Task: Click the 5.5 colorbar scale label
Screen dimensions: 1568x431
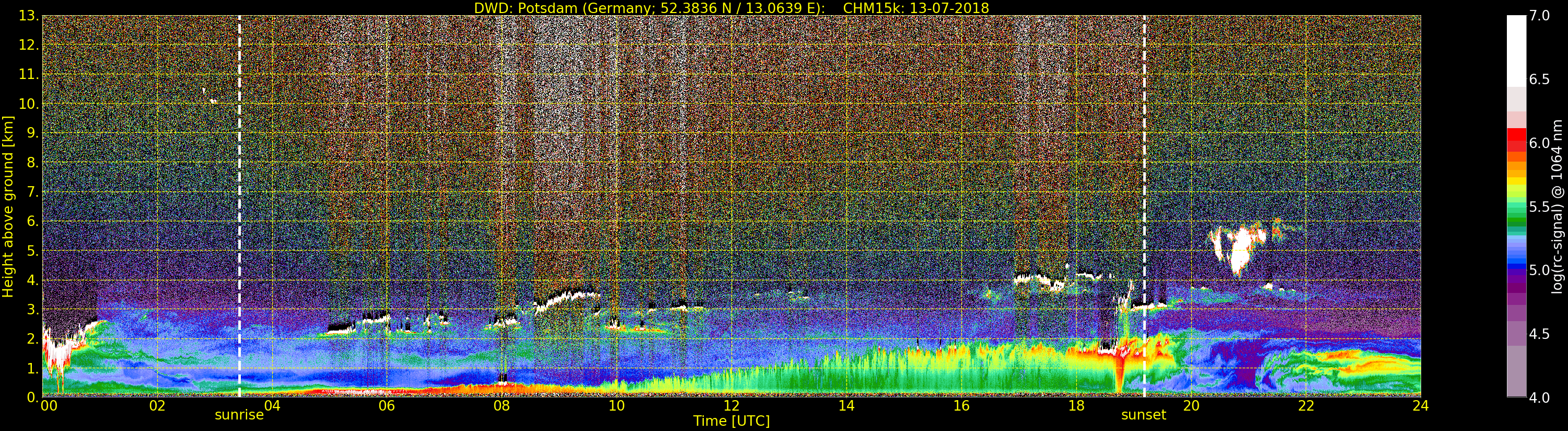Action: pos(1539,207)
